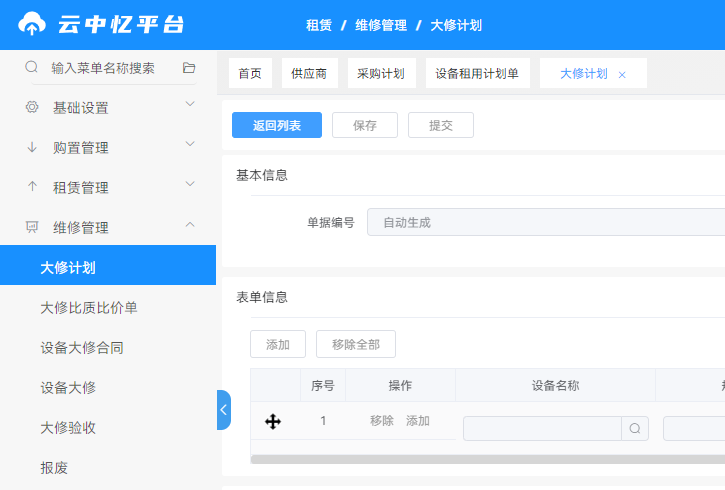Click the 表单信息 section title

262,297
